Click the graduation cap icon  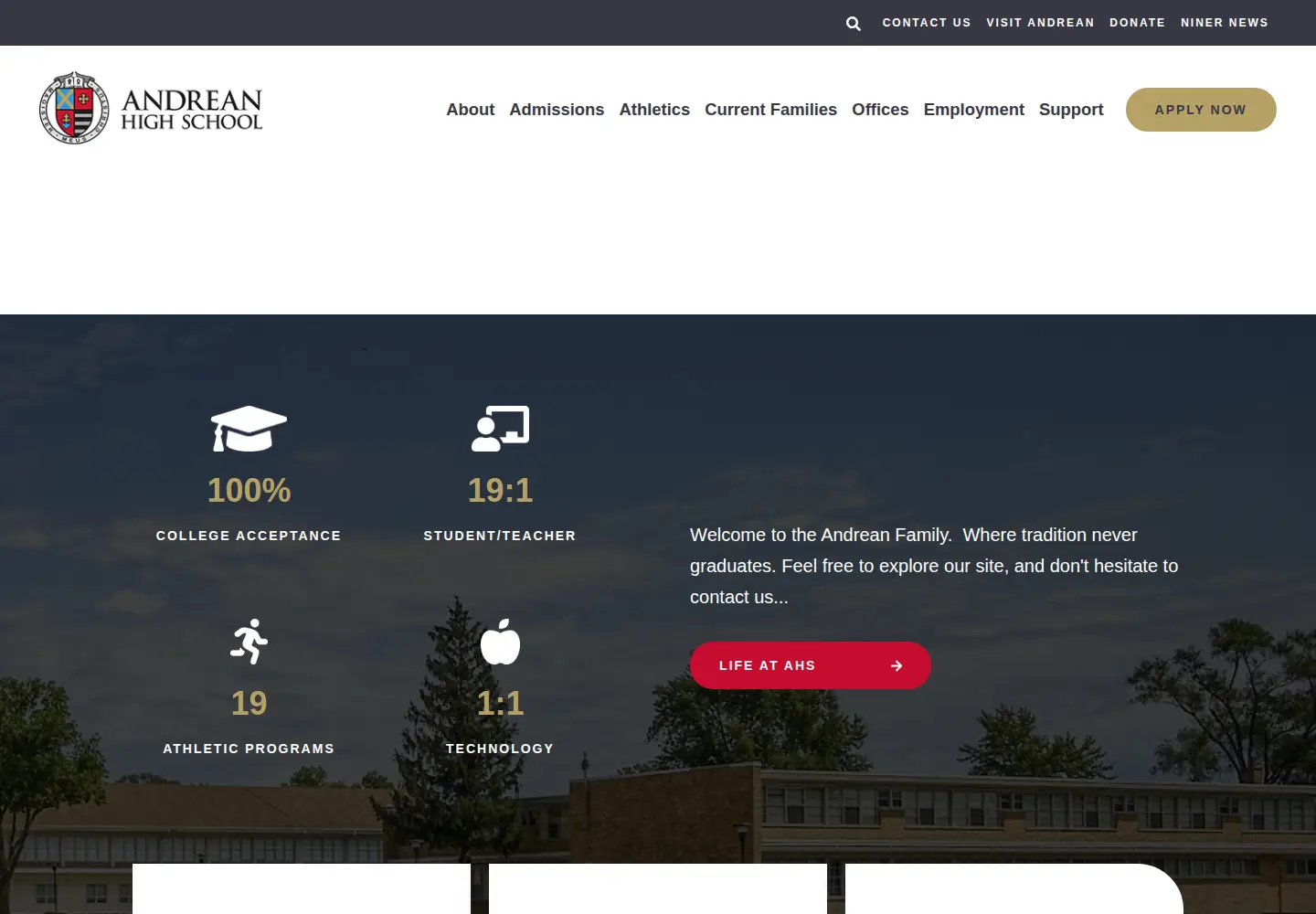[x=249, y=429]
